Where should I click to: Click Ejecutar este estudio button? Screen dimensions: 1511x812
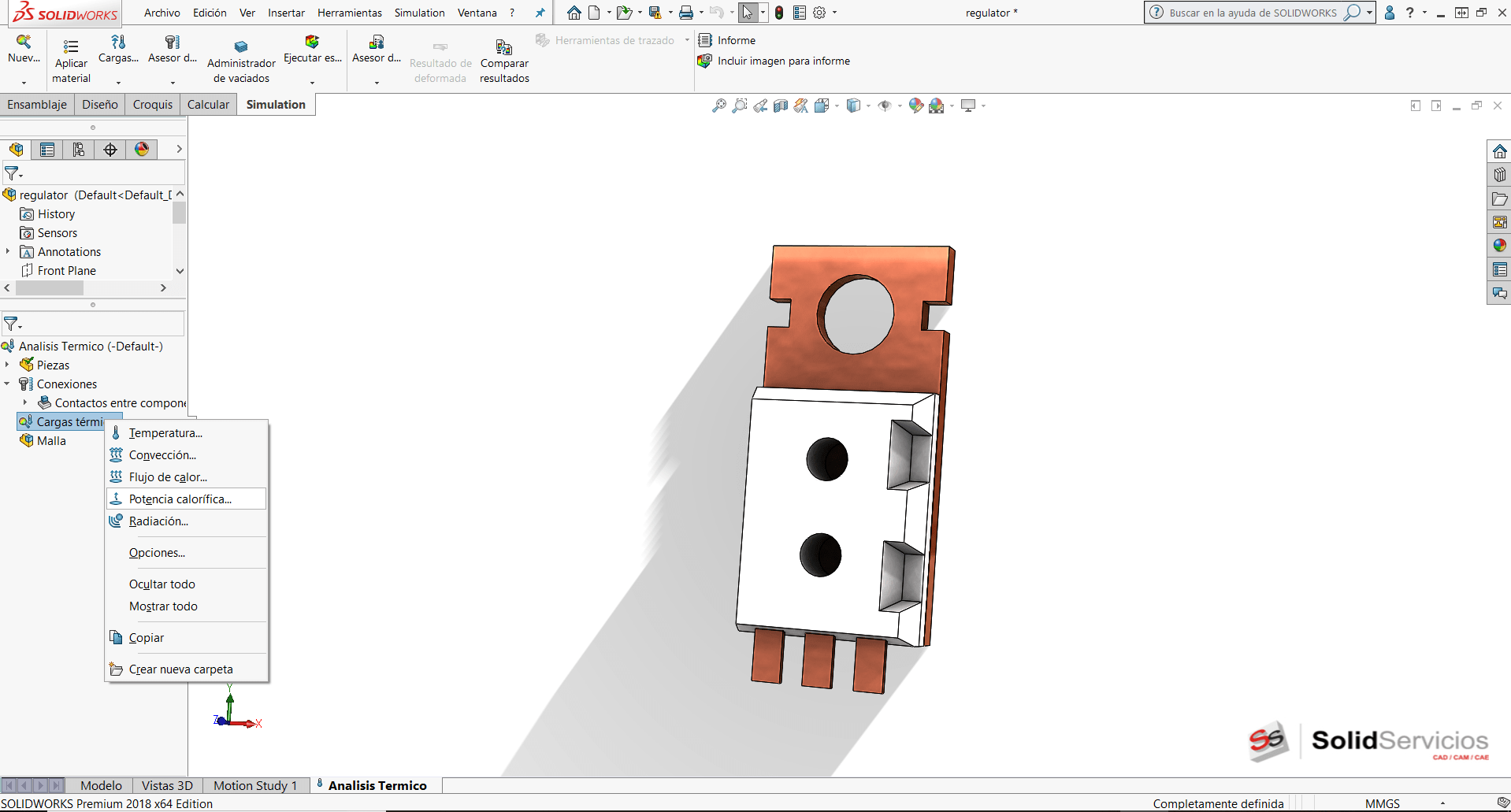(x=313, y=49)
